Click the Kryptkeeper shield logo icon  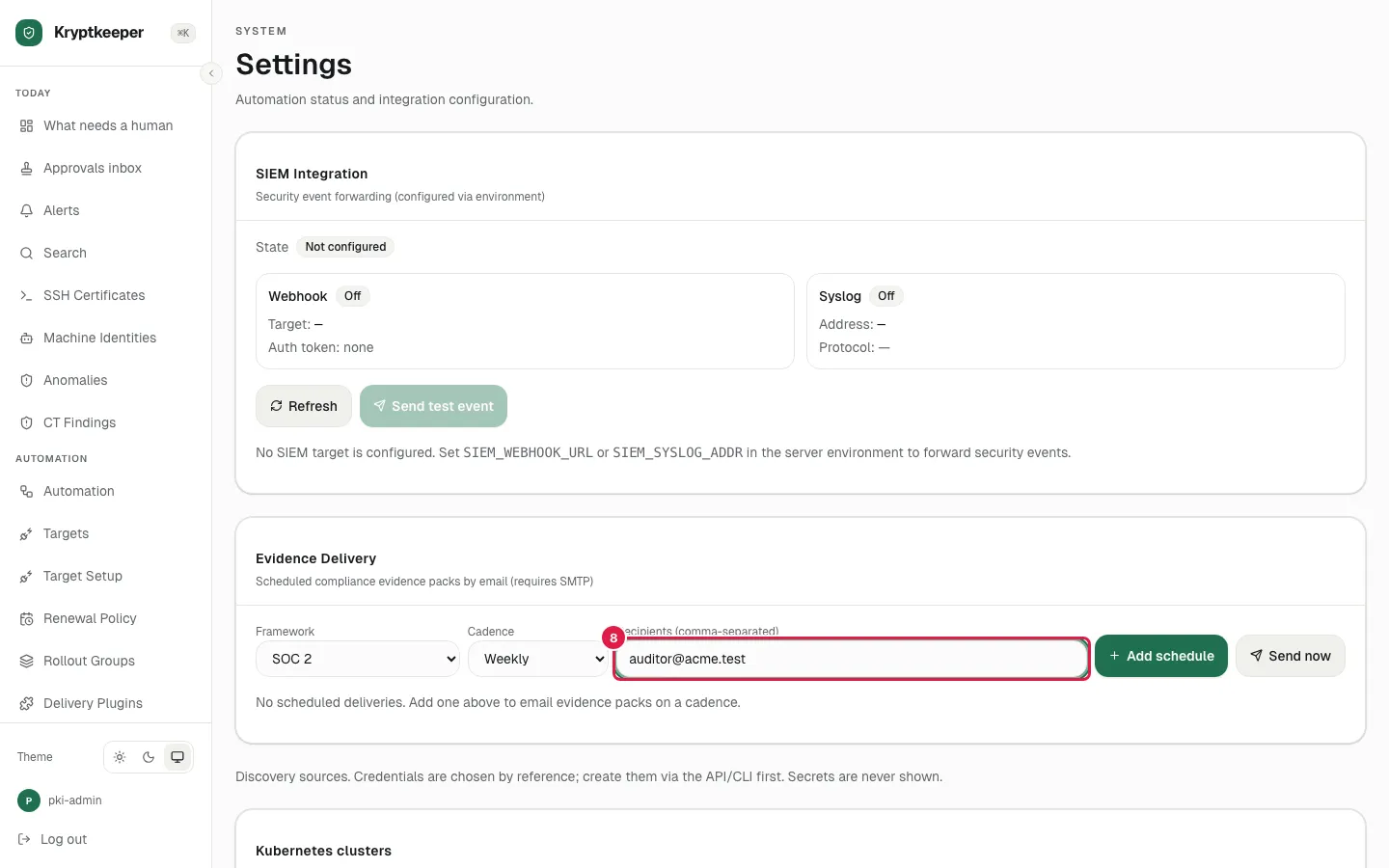pos(29,33)
